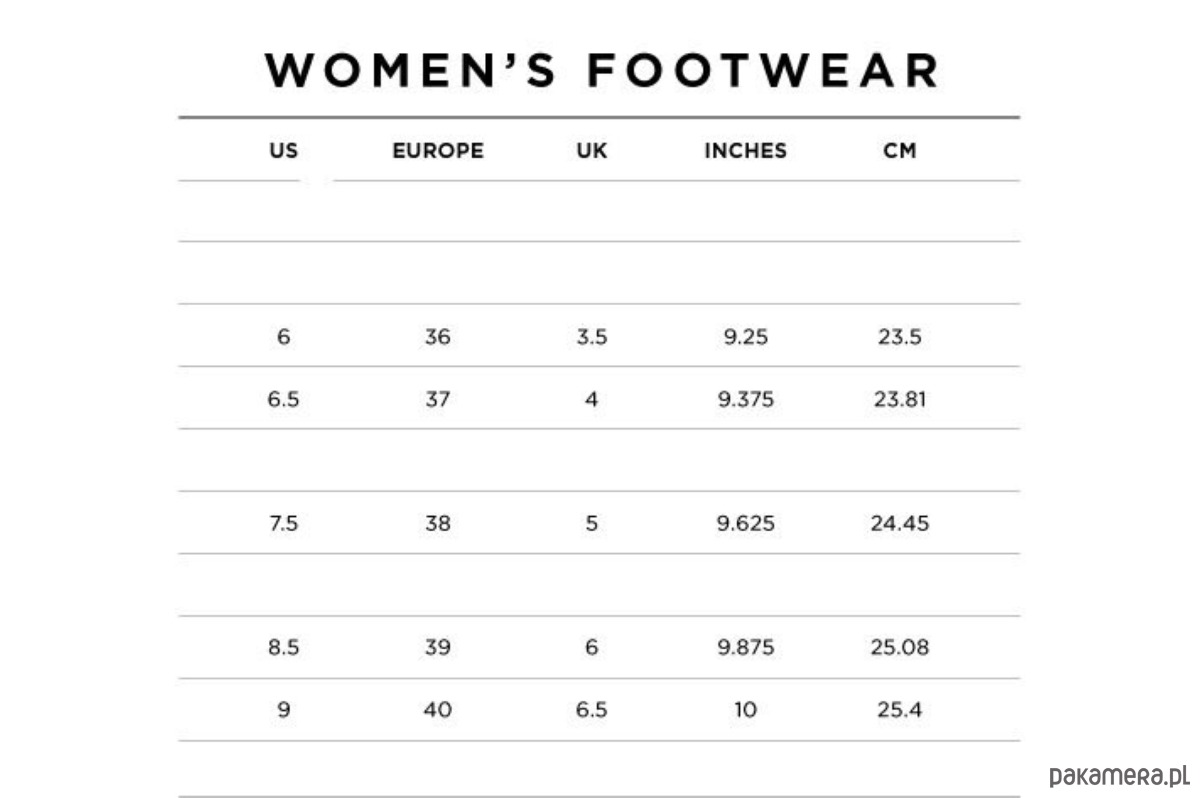Click the US column header

[x=284, y=151]
